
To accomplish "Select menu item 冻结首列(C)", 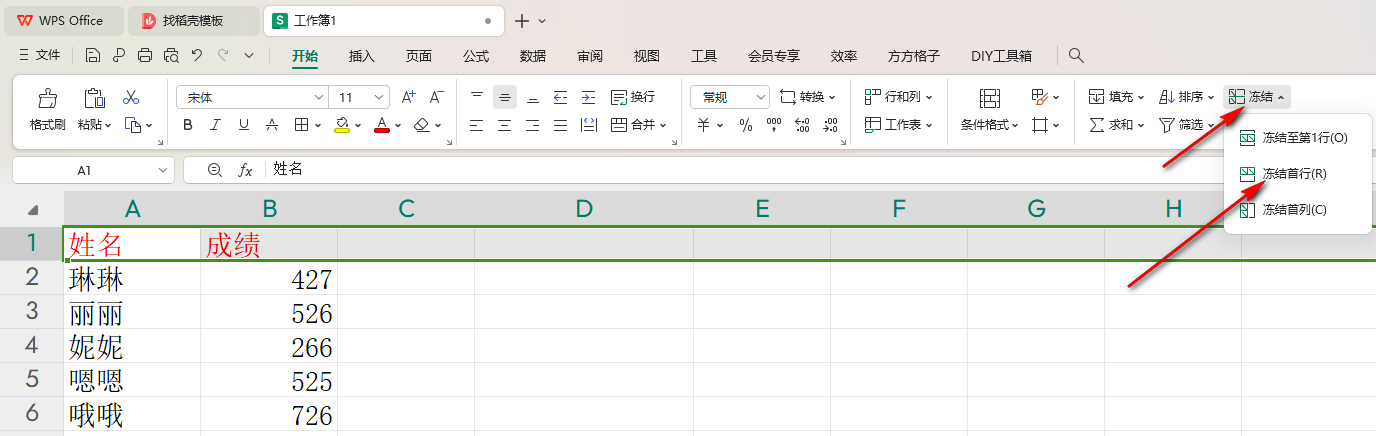I will pos(1297,210).
